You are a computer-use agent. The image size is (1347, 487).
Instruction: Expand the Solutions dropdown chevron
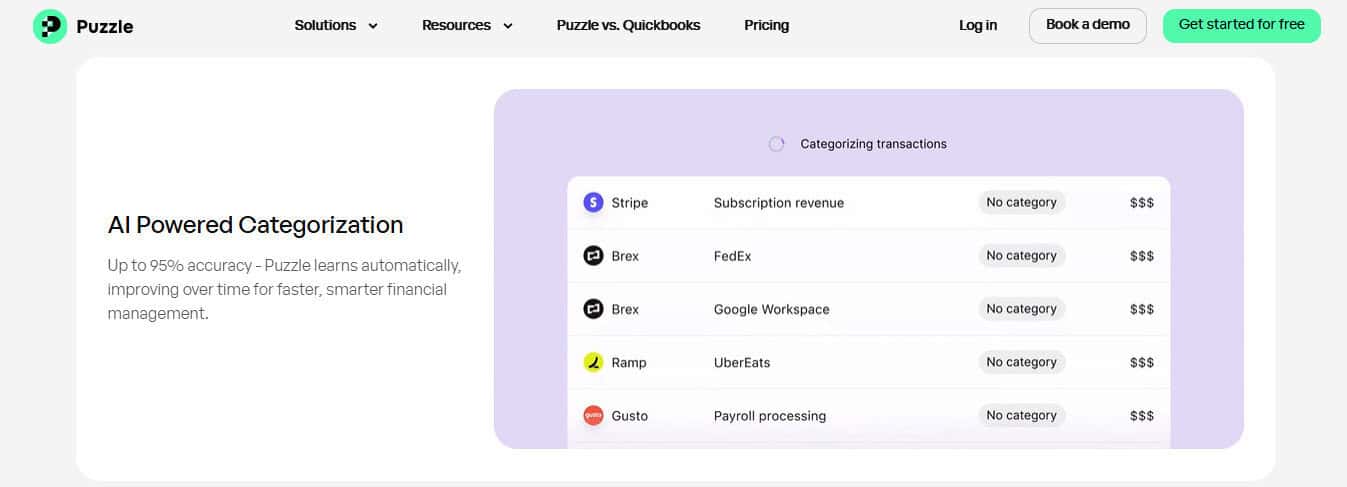(373, 26)
